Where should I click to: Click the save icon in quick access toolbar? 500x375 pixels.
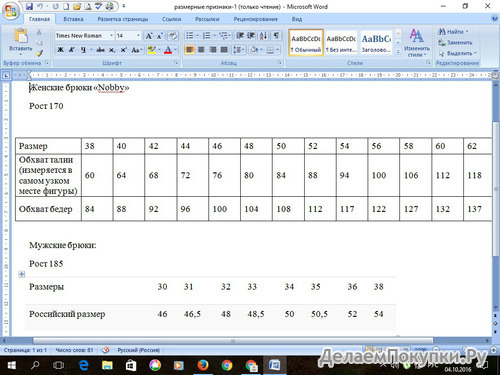29,6
